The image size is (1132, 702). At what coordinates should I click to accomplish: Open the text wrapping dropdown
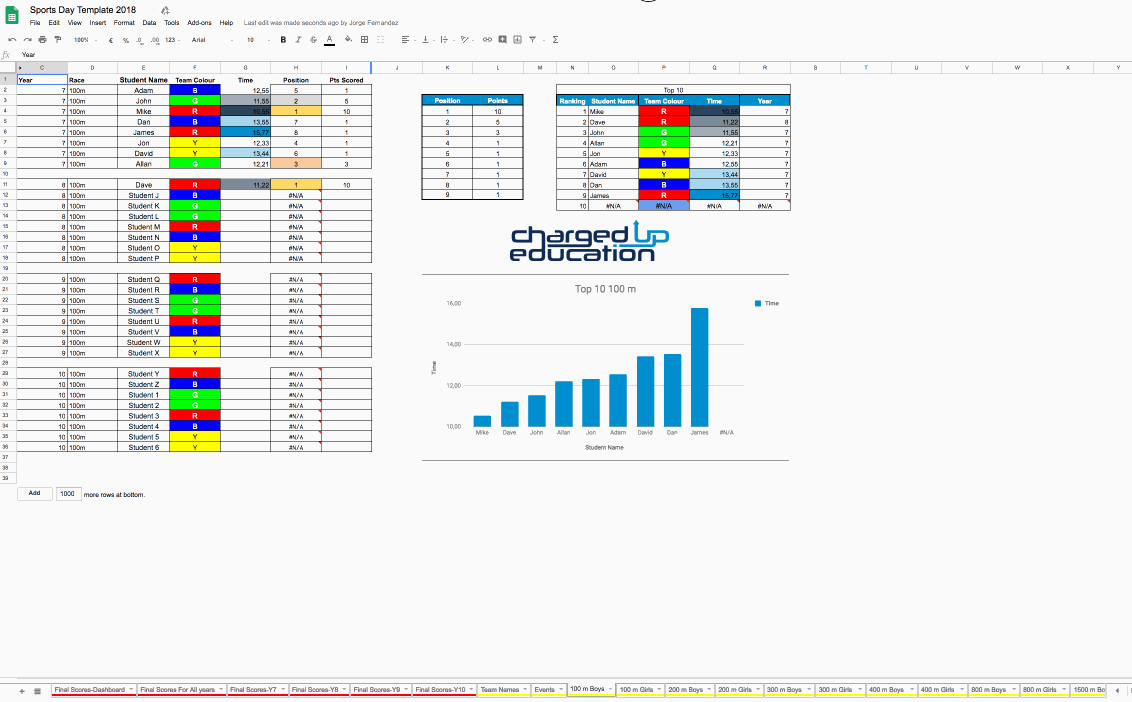pyautogui.click(x=446, y=40)
